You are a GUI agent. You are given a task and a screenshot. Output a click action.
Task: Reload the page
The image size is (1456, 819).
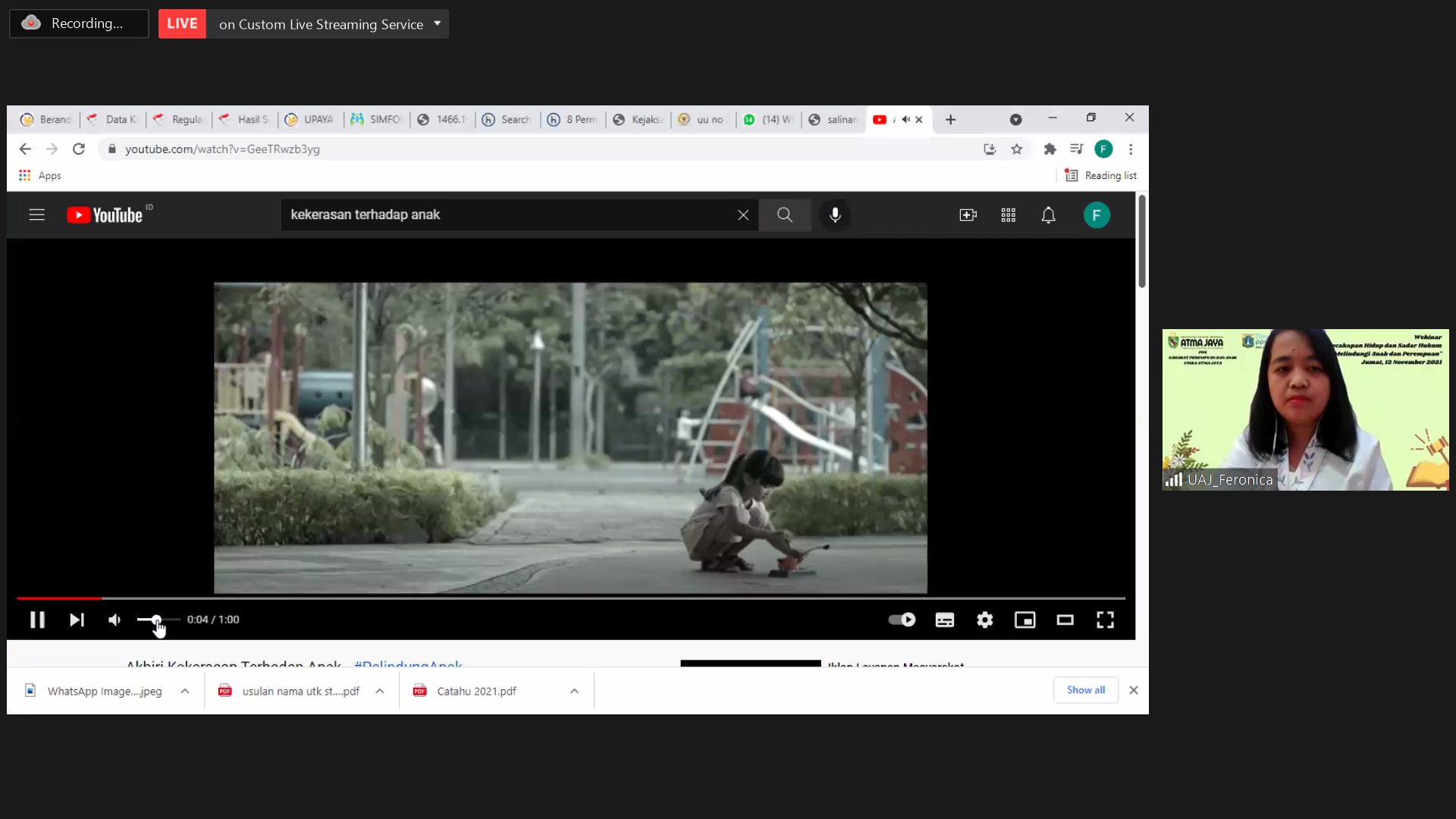click(x=78, y=149)
